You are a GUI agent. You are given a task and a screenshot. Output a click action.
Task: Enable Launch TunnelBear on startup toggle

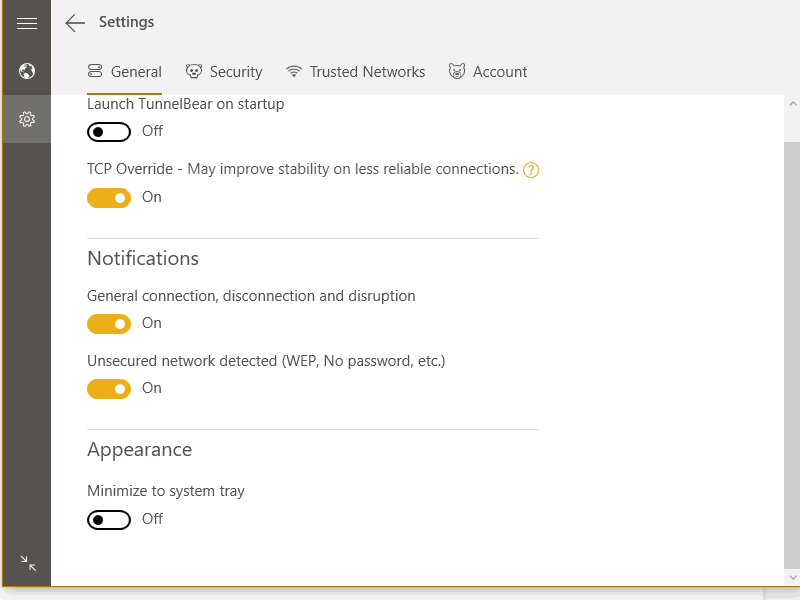click(109, 132)
